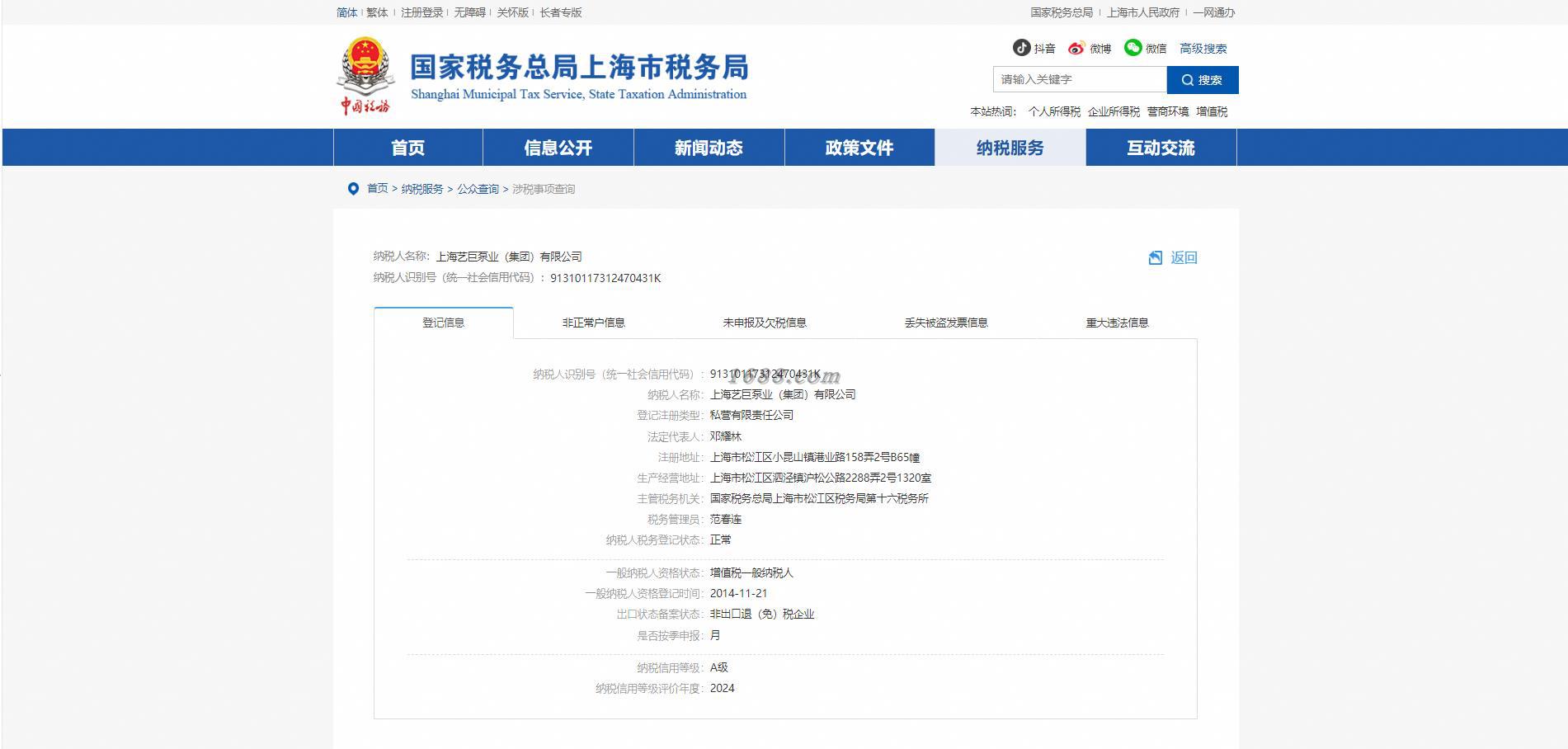Click breadcrumb 纳税服务 link
1568x749 pixels.
tap(422, 189)
